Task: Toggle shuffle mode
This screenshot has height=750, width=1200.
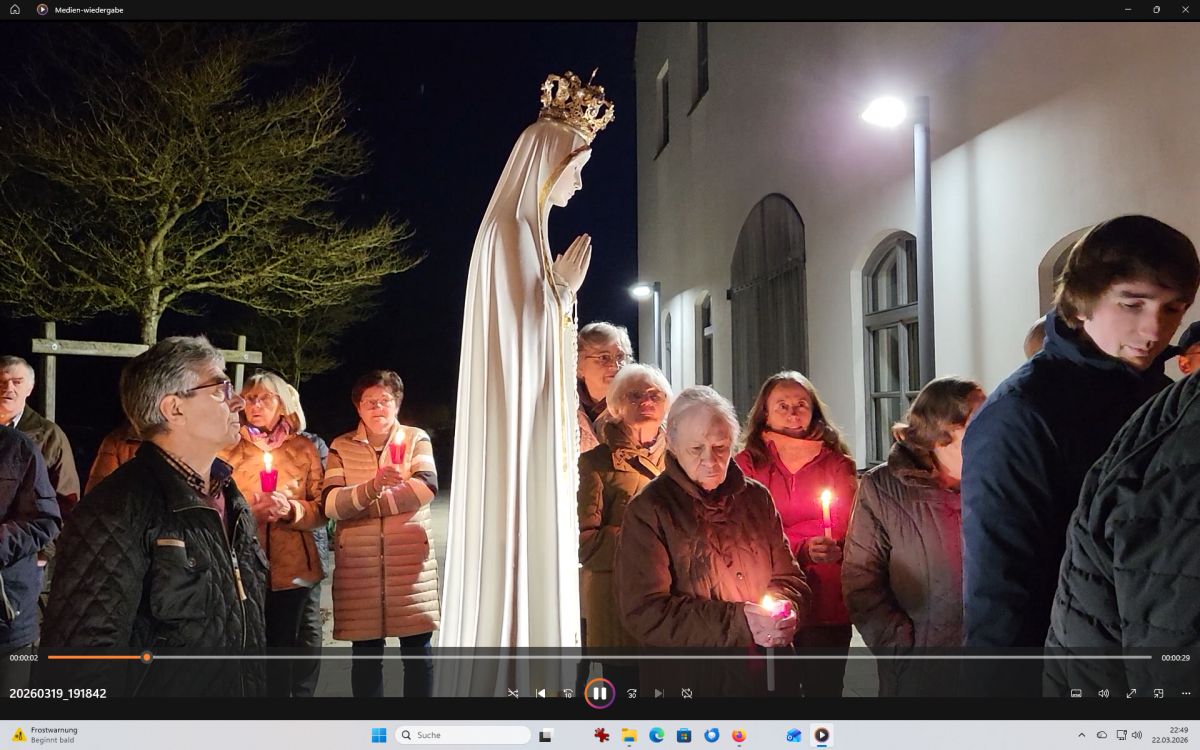Action: (513, 693)
